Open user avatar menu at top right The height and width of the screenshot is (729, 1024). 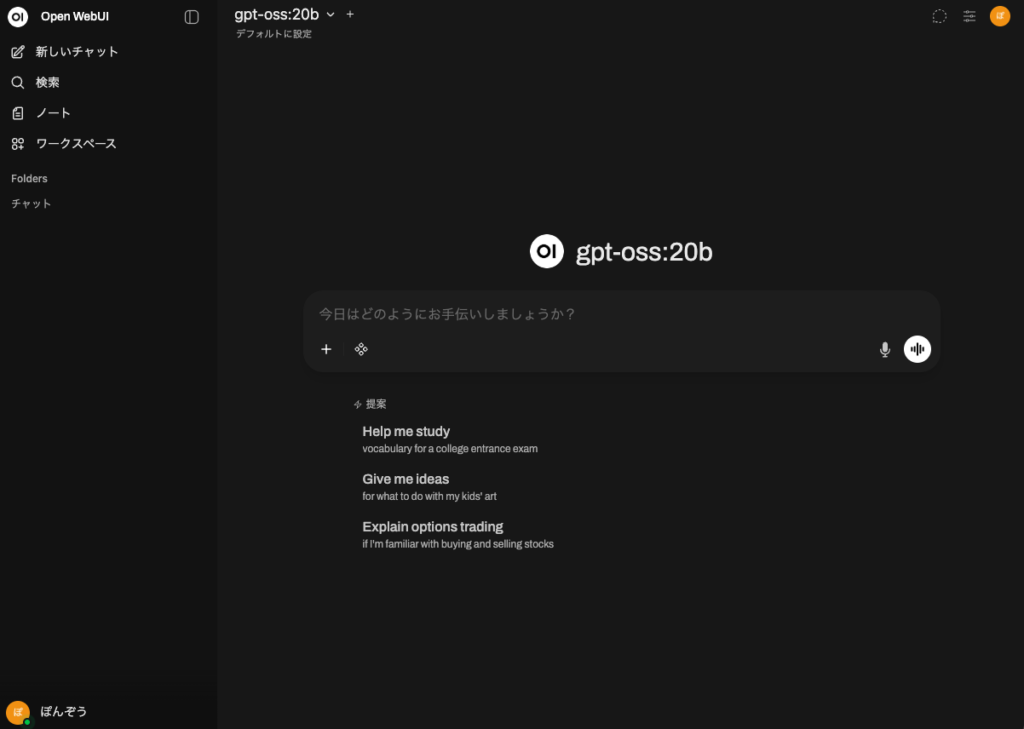click(999, 16)
